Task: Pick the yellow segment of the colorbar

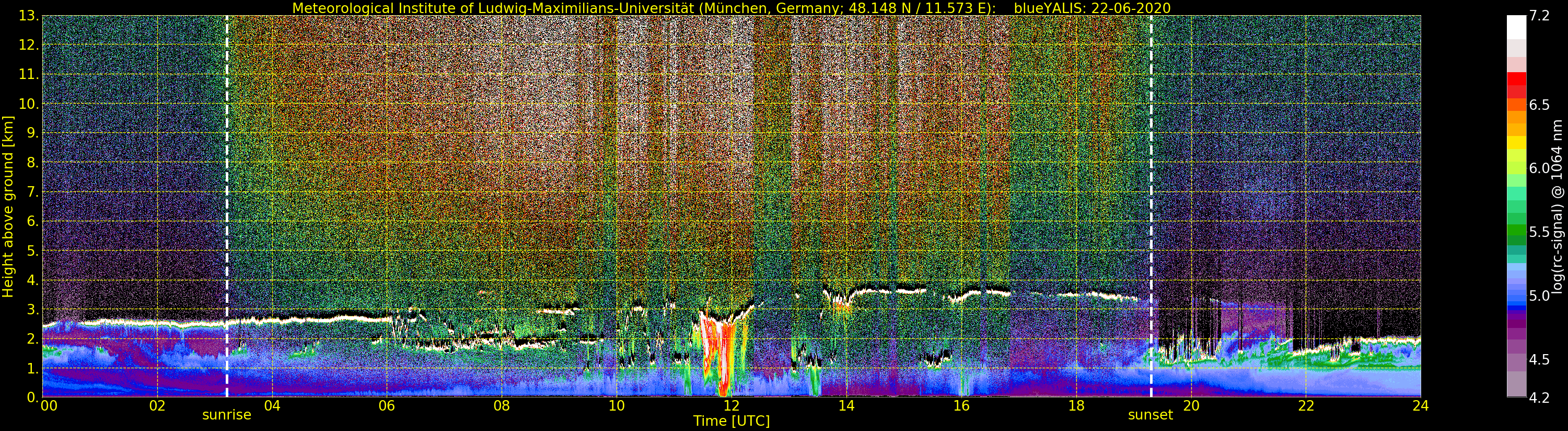Action: pyautogui.click(x=1516, y=143)
